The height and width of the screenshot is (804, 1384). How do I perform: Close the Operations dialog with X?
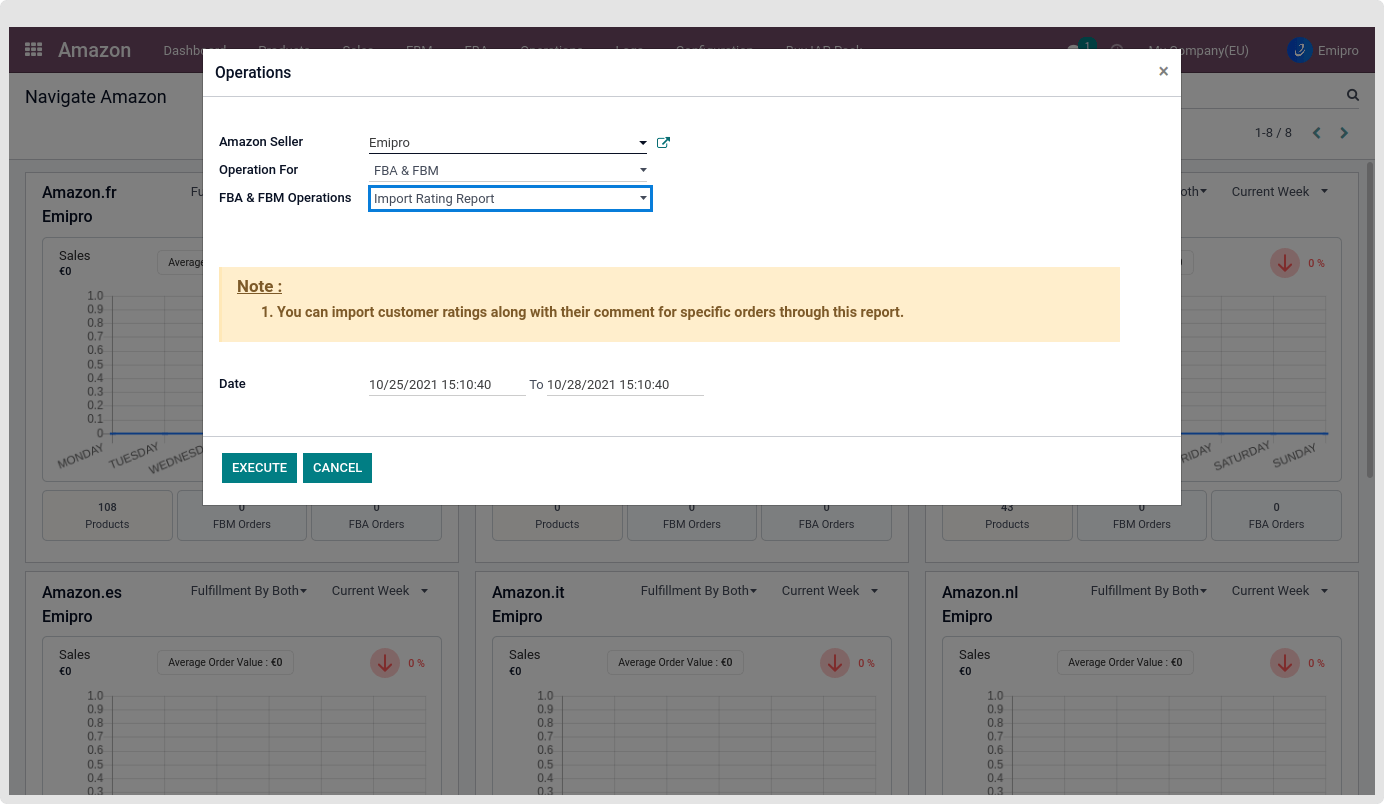[1163, 72]
